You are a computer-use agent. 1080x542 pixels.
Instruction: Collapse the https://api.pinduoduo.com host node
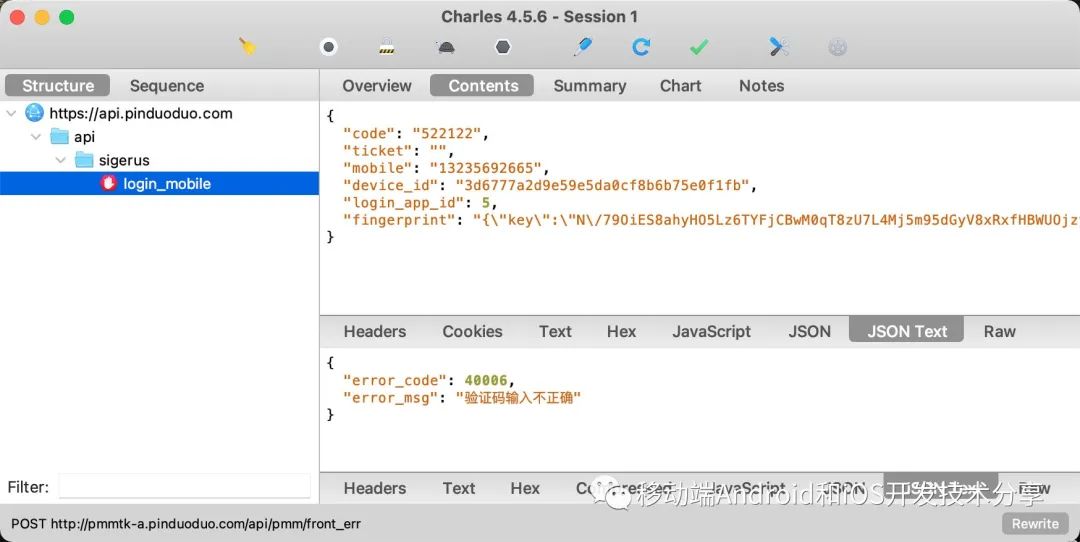[11, 113]
